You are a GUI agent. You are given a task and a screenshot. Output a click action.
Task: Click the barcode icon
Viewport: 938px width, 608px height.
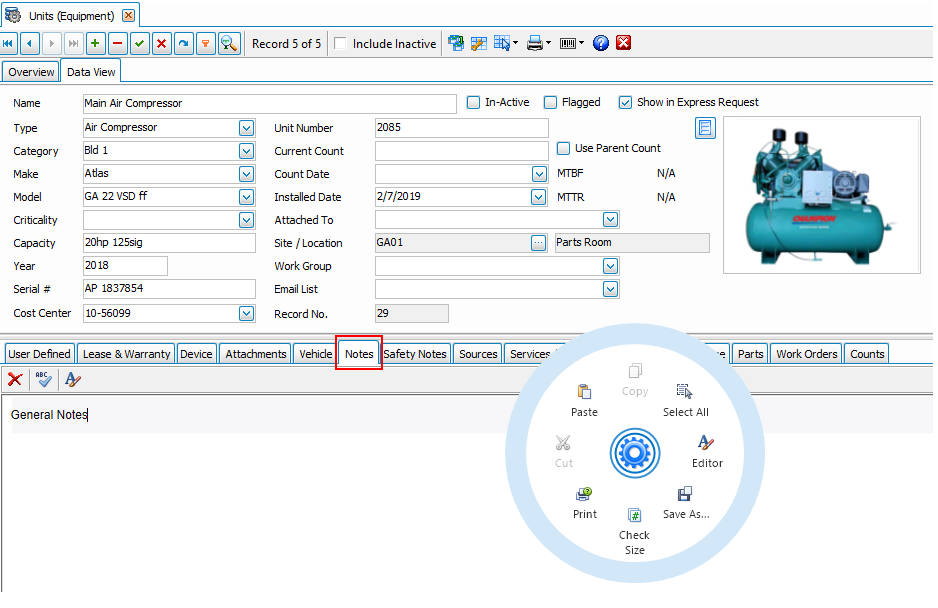[x=568, y=43]
